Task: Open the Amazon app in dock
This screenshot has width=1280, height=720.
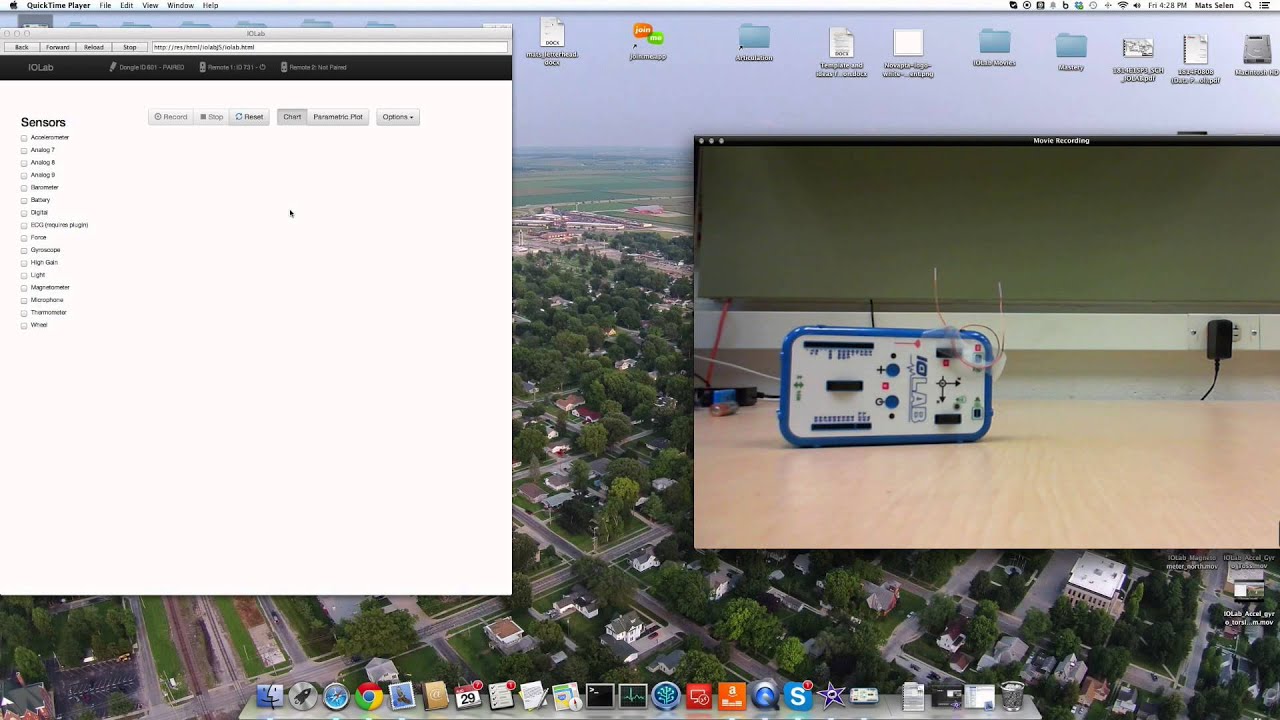Action: click(x=732, y=696)
